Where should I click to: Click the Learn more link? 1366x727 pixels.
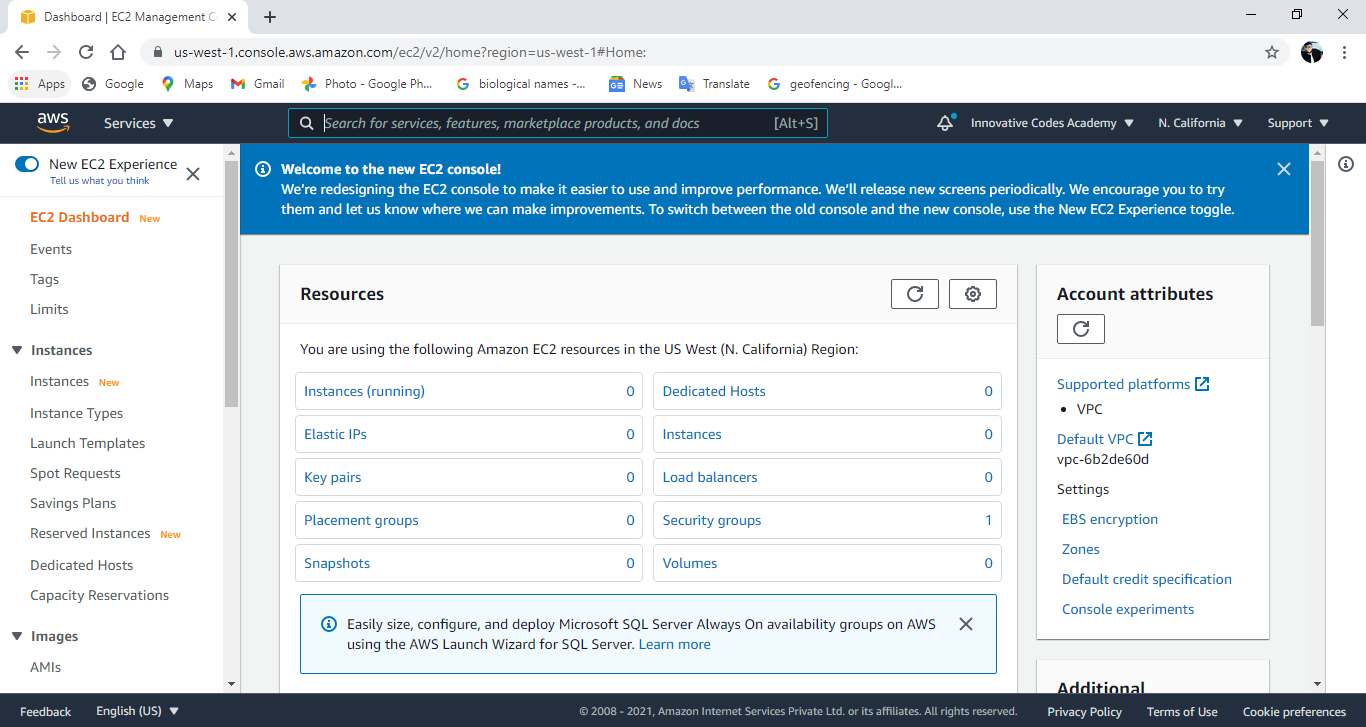click(x=674, y=643)
